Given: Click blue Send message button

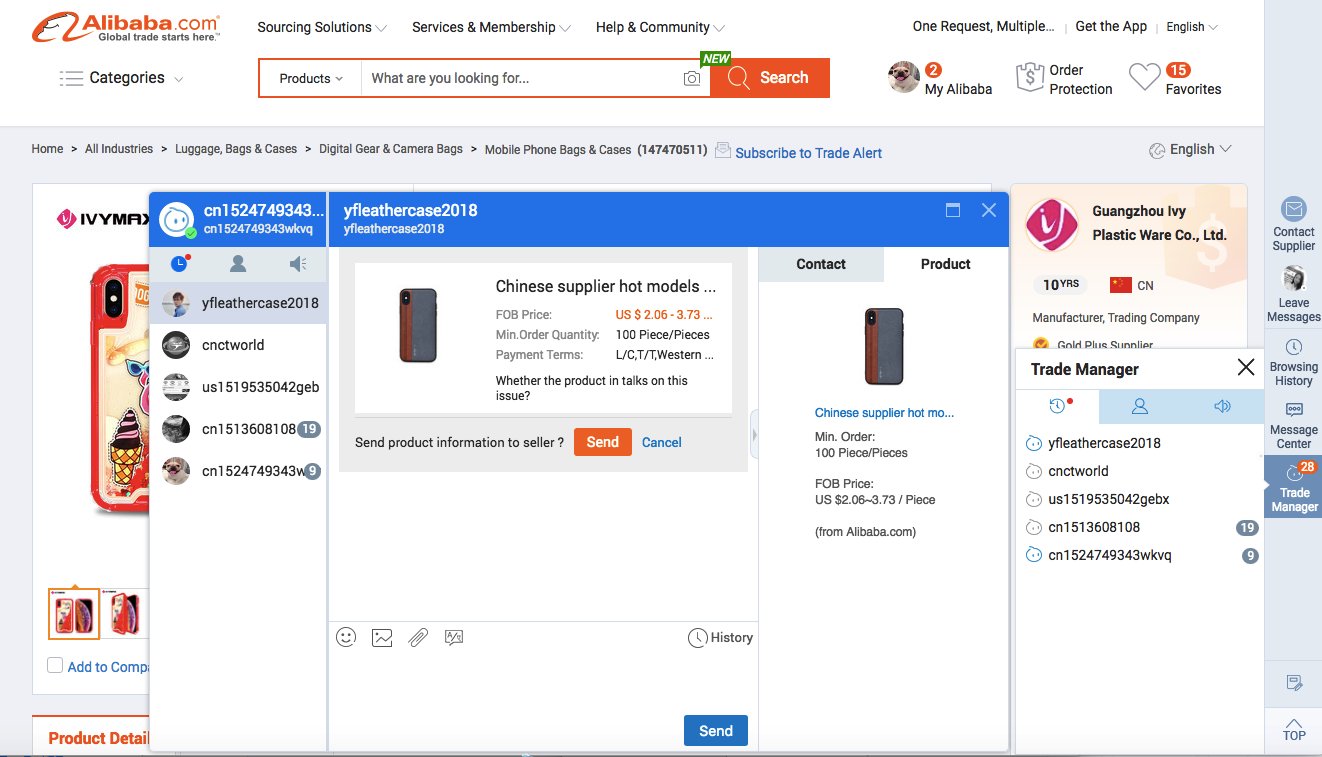Looking at the screenshot, I should click(716, 731).
